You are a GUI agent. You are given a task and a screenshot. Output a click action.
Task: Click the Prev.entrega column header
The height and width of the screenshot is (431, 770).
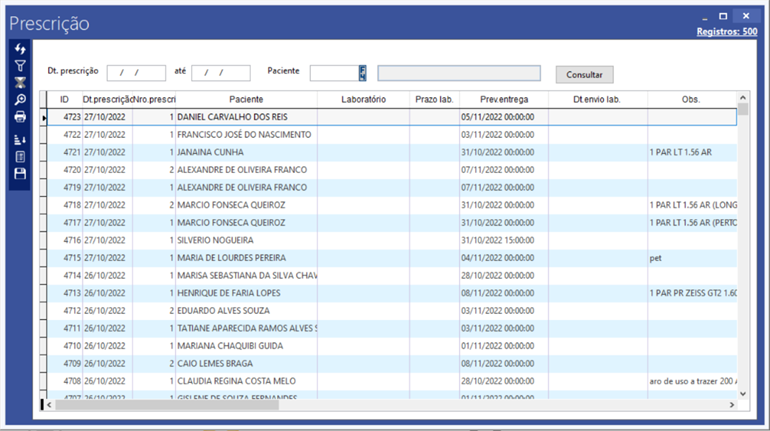[503, 99]
